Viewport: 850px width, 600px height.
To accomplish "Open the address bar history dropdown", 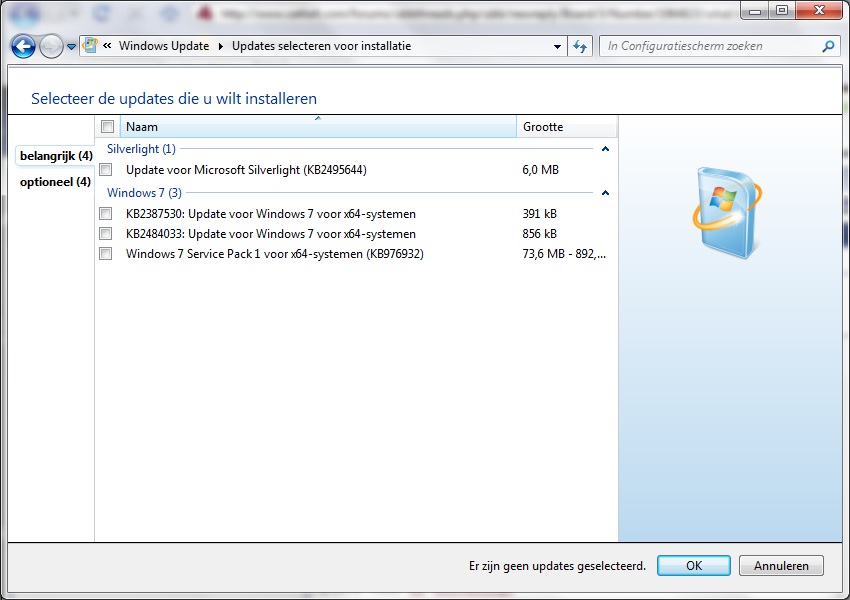I will click(x=557, y=47).
